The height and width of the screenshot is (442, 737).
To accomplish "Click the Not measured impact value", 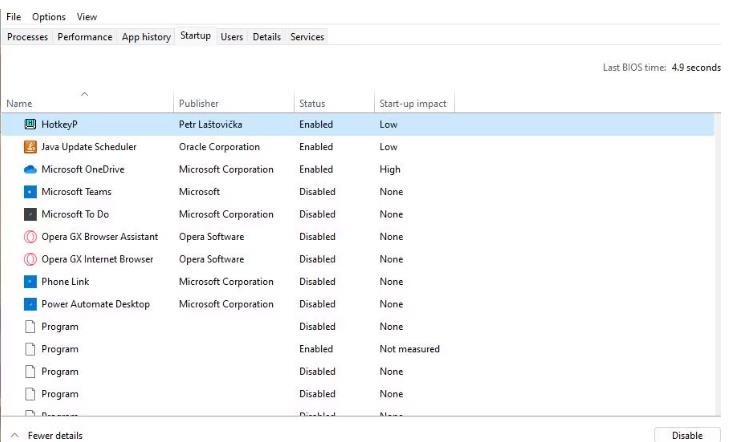I will [409, 349].
